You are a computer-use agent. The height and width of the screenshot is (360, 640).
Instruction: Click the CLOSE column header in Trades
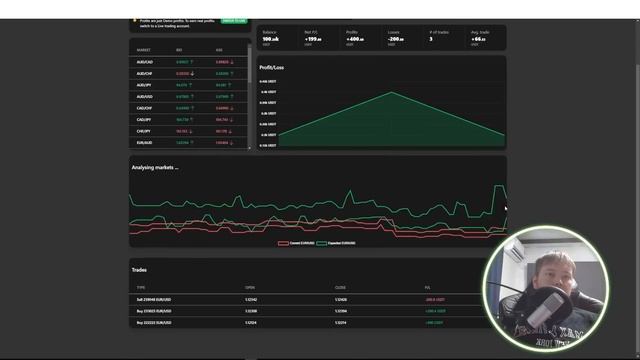pyautogui.click(x=340, y=288)
